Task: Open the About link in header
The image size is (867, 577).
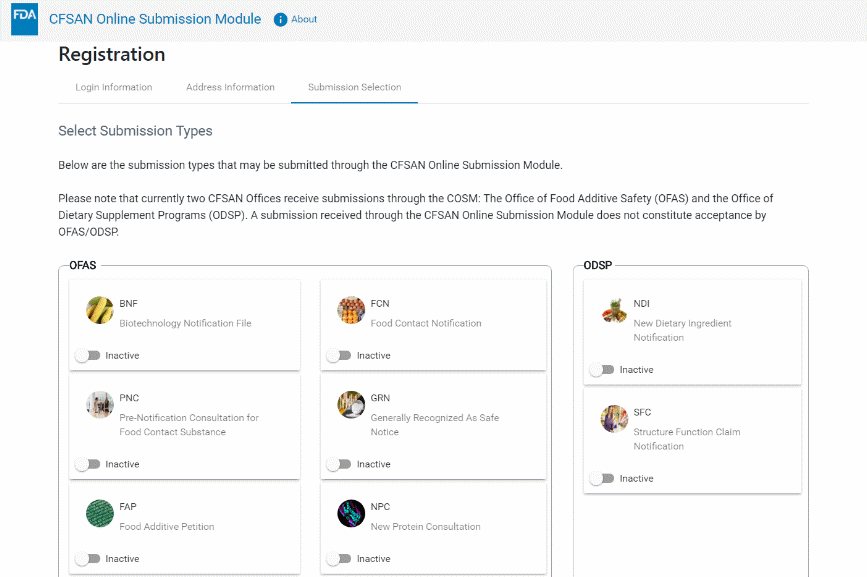Action: [304, 20]
